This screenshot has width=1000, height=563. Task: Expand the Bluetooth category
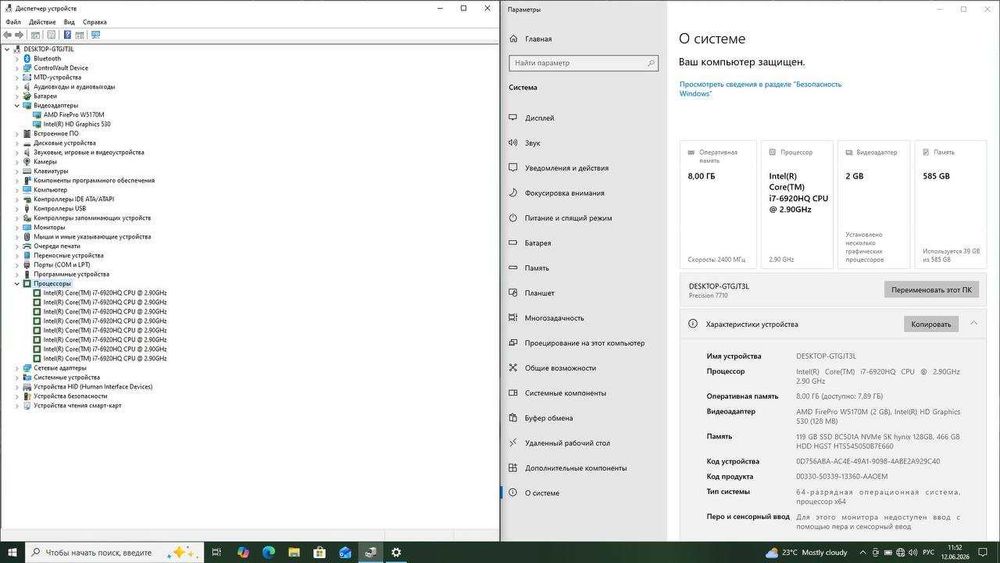[17, 59]
